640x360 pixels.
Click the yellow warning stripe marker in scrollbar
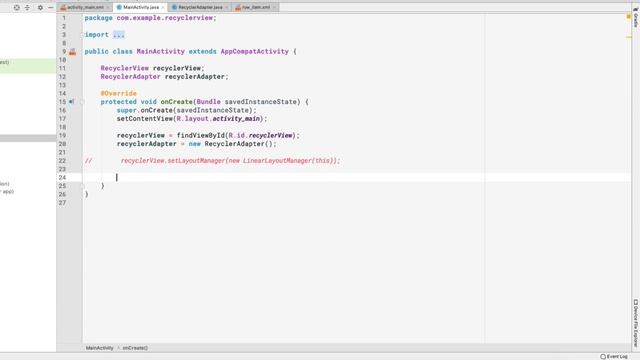(629, 37)
